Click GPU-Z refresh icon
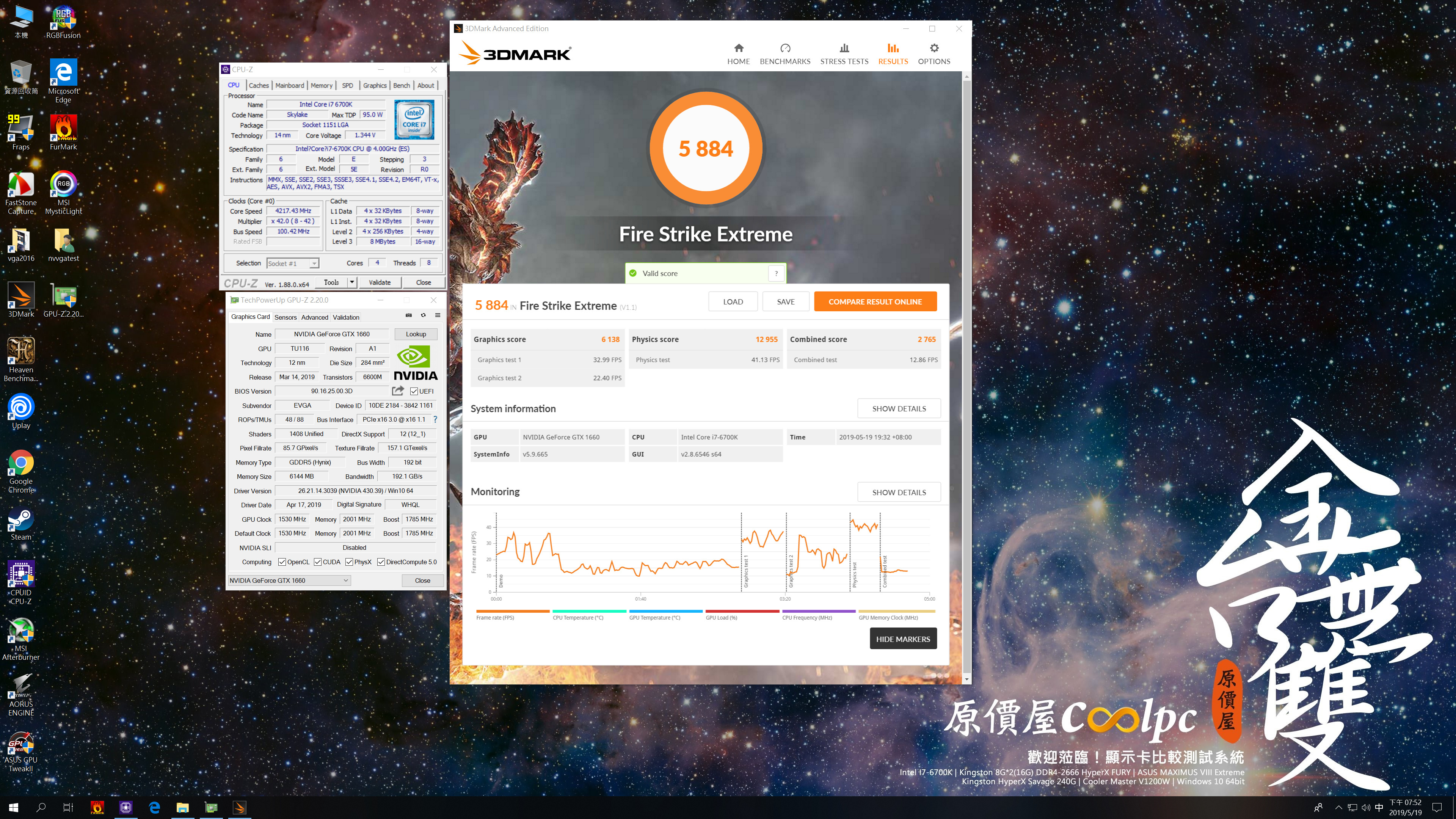The width and height of the screenshot is (1456, 819). pyautogui.click(x=424, y=315)
